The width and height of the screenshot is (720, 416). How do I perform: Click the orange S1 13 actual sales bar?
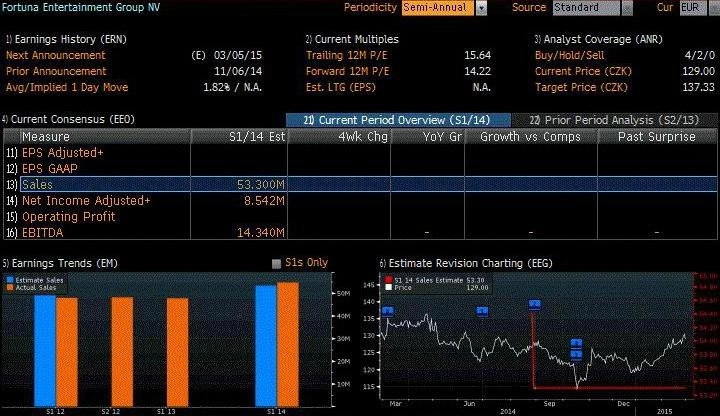[177, 352]
